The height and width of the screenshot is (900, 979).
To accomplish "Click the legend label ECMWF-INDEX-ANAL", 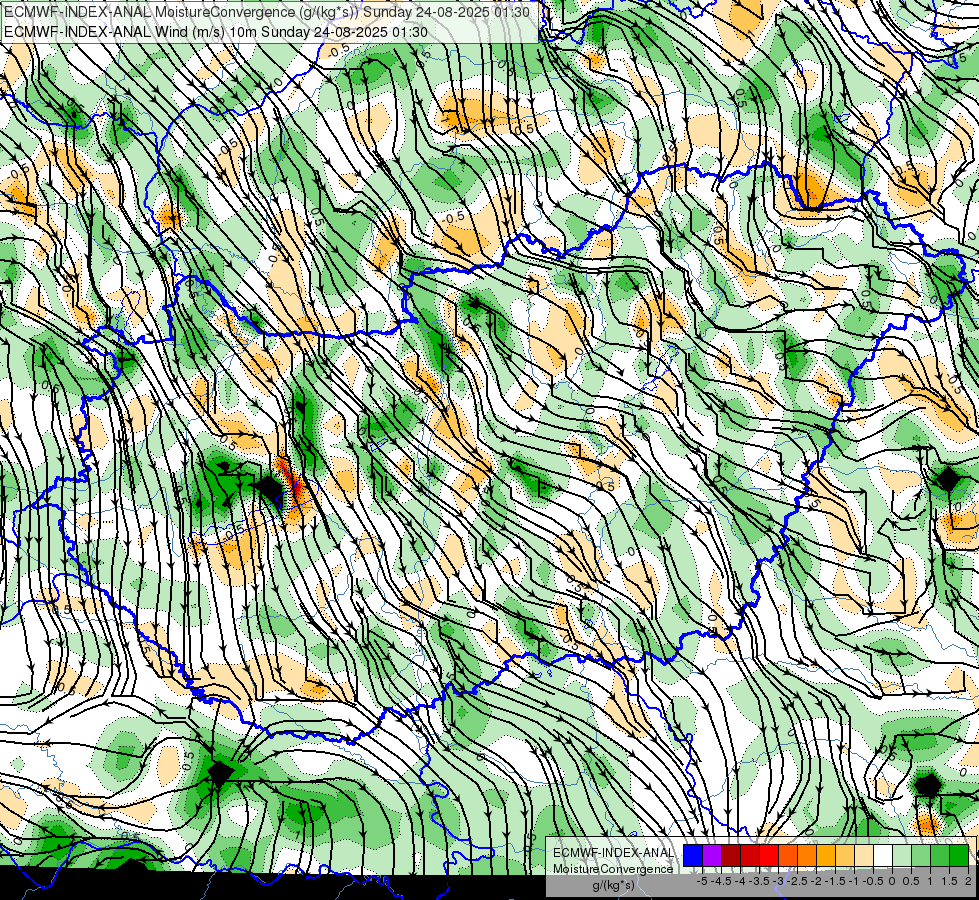I will 613,853.
